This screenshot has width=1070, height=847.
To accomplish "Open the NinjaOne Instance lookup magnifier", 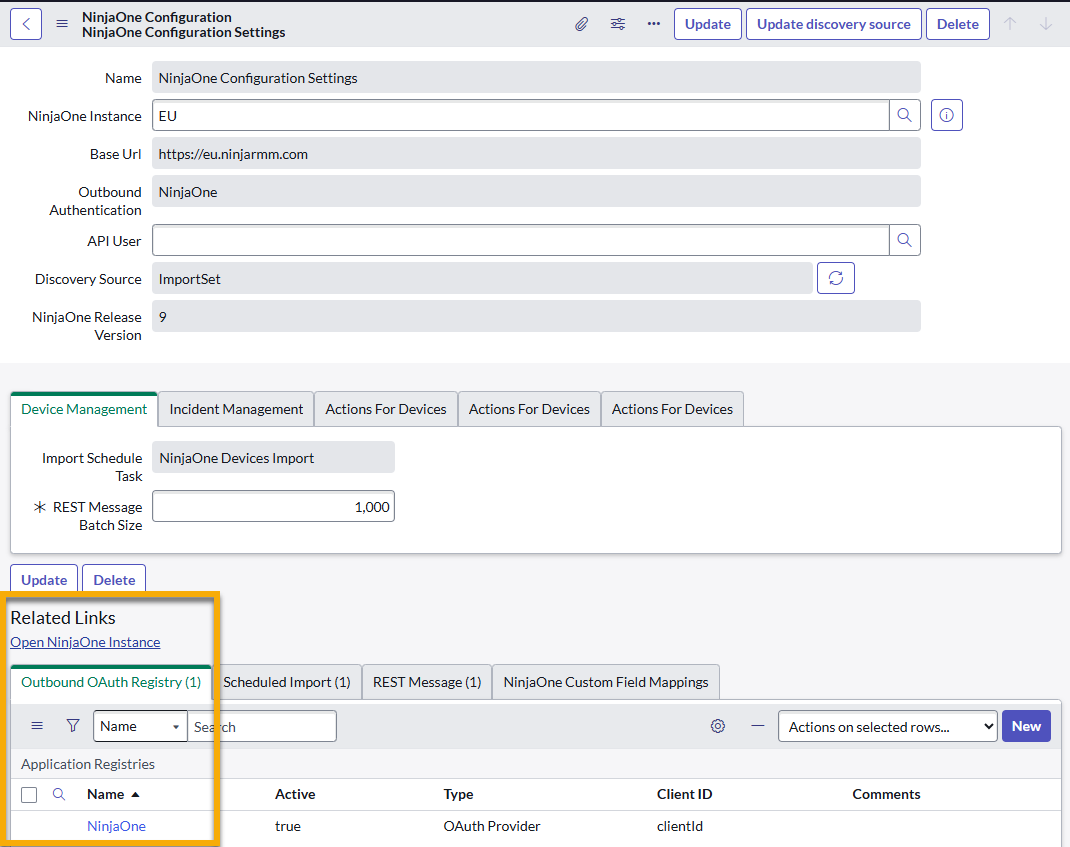I will click(x=904, y=114).
